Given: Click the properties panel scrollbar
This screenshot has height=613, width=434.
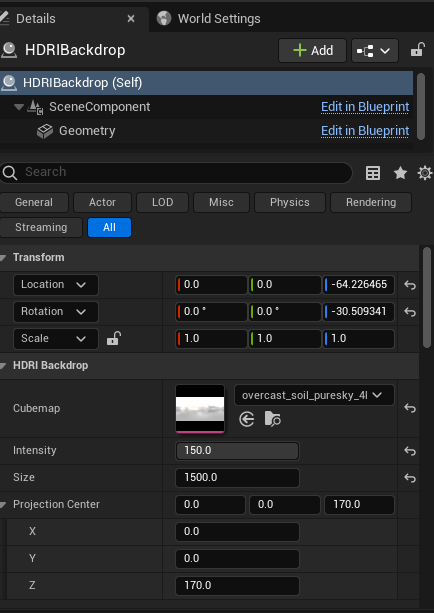Looking at the screenshot, I should tap(427, 297).
